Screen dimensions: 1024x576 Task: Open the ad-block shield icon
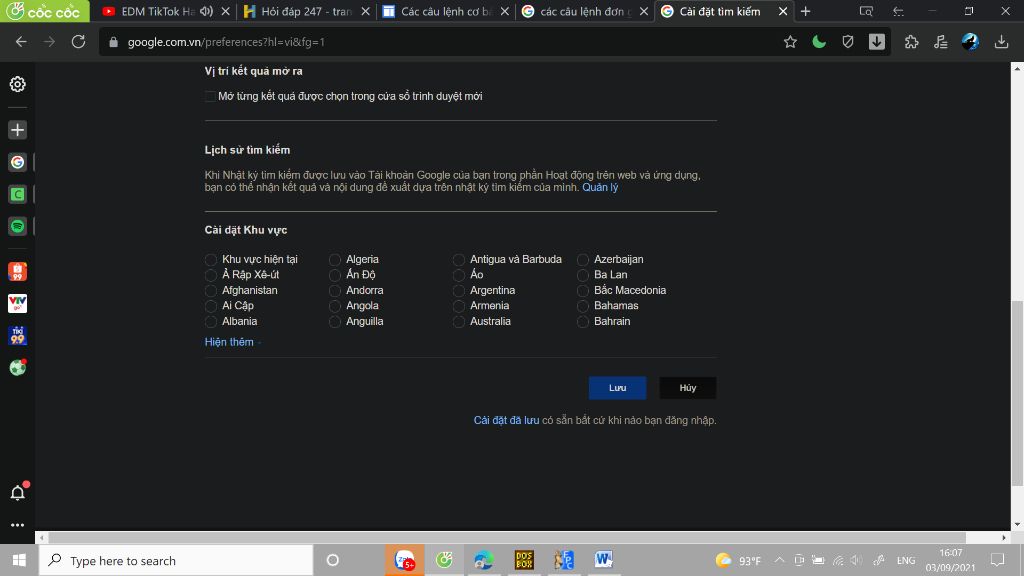[848, 42]
